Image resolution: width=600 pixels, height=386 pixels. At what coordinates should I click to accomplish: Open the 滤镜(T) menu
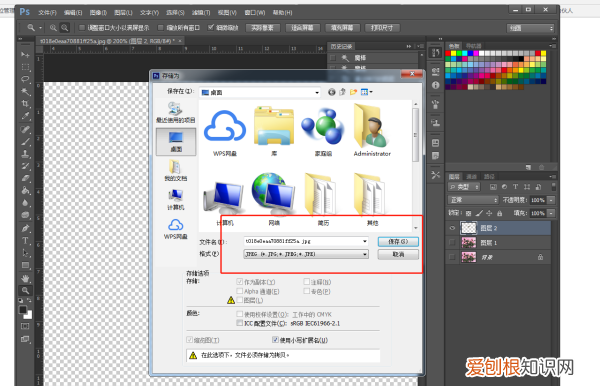pos(201,13)
